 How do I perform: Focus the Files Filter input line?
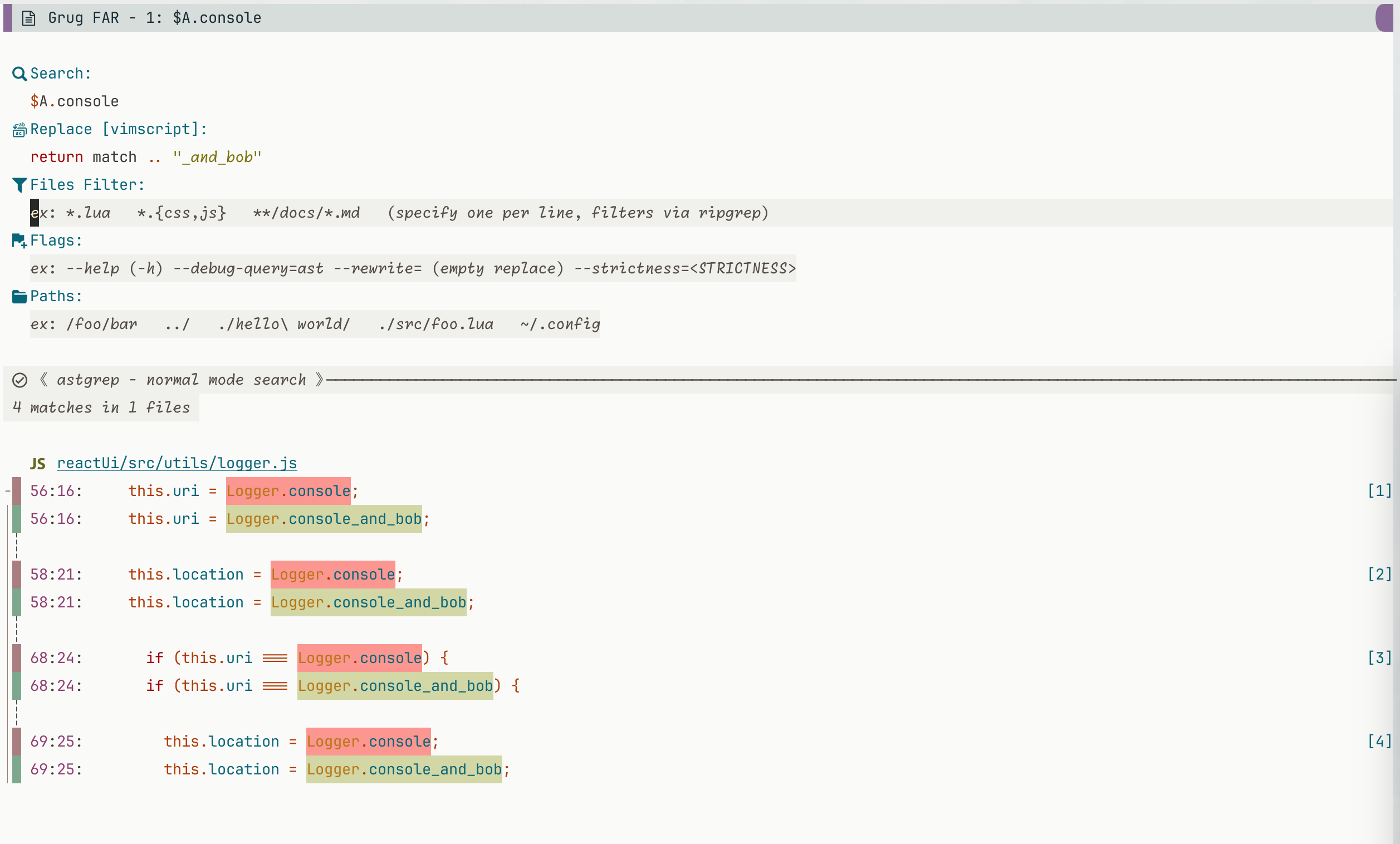tap(398, 213)
